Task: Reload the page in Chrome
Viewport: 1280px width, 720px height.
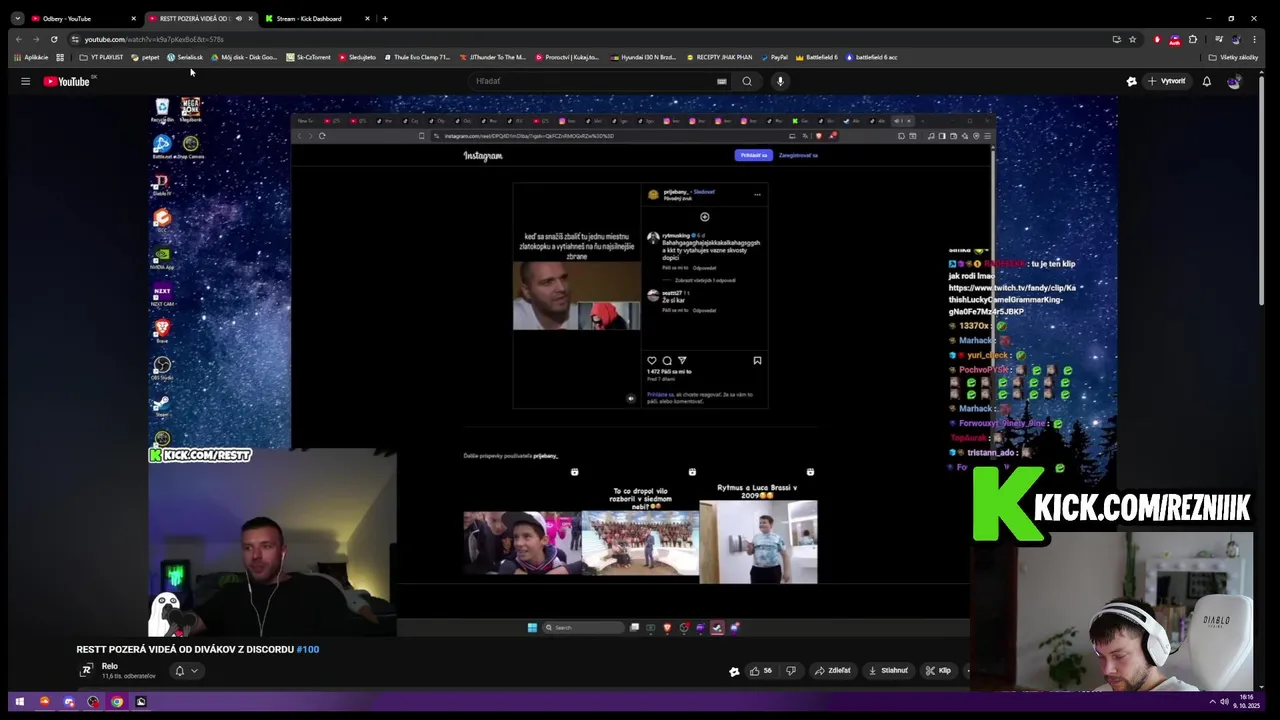Action: (54, 39)
